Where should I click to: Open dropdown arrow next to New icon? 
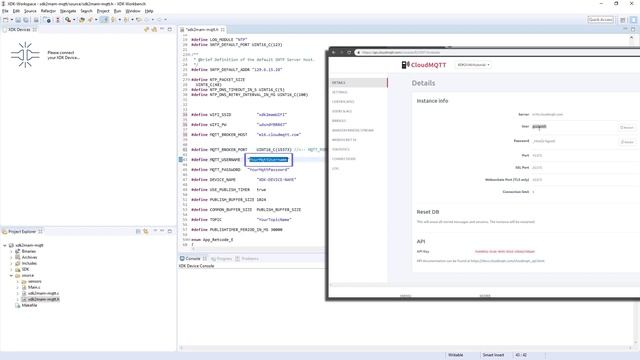tap(12, 20)
